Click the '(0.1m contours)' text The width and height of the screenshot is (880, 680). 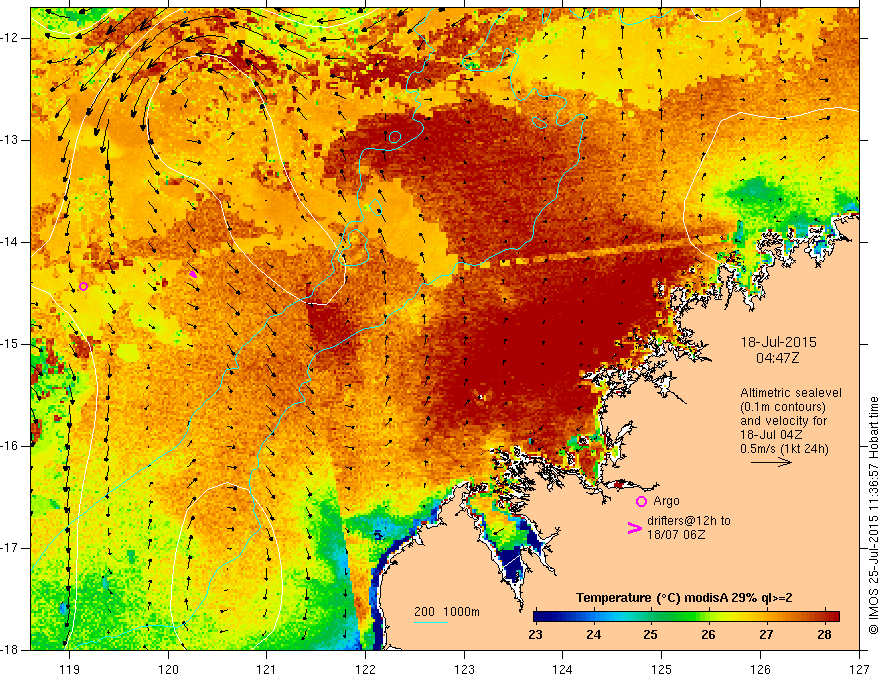coord(783,407)
